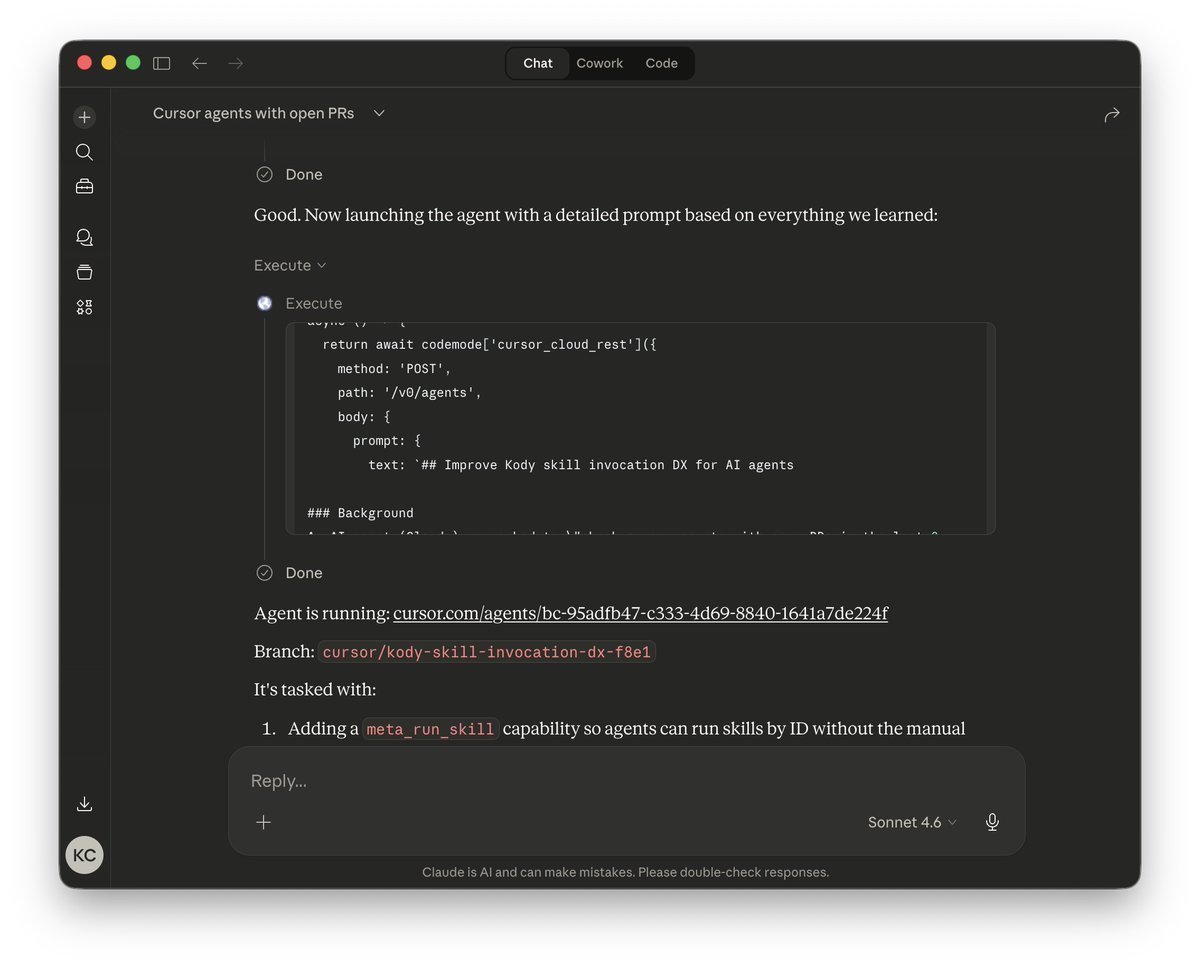
Task: Click the meta_run_skill code label
Action: [x=430, y=729]
